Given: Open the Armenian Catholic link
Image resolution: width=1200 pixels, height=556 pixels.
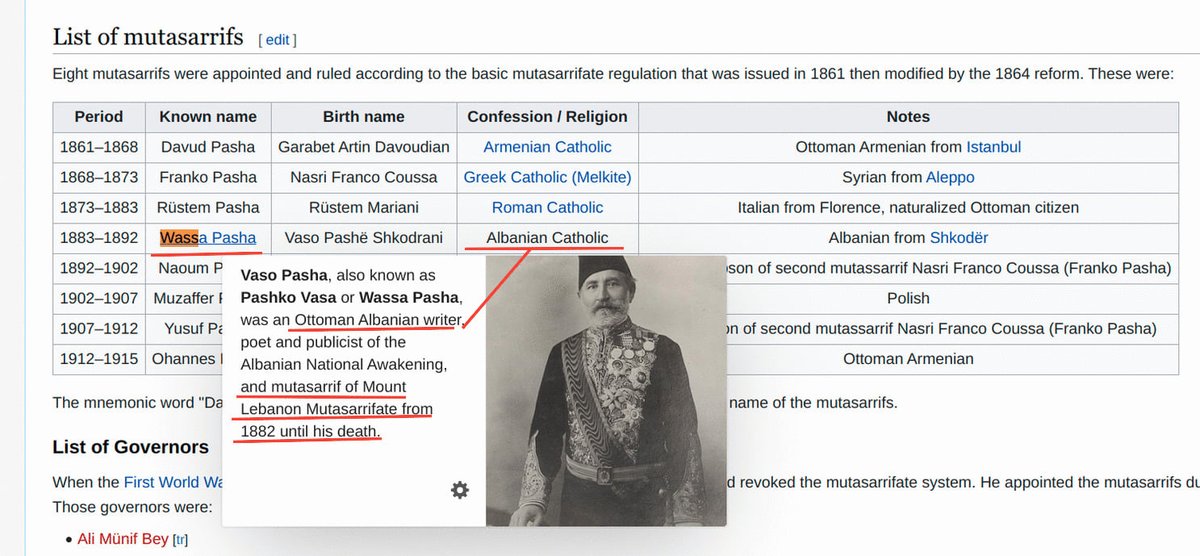Looking at the screenshot, I should 547,147.
